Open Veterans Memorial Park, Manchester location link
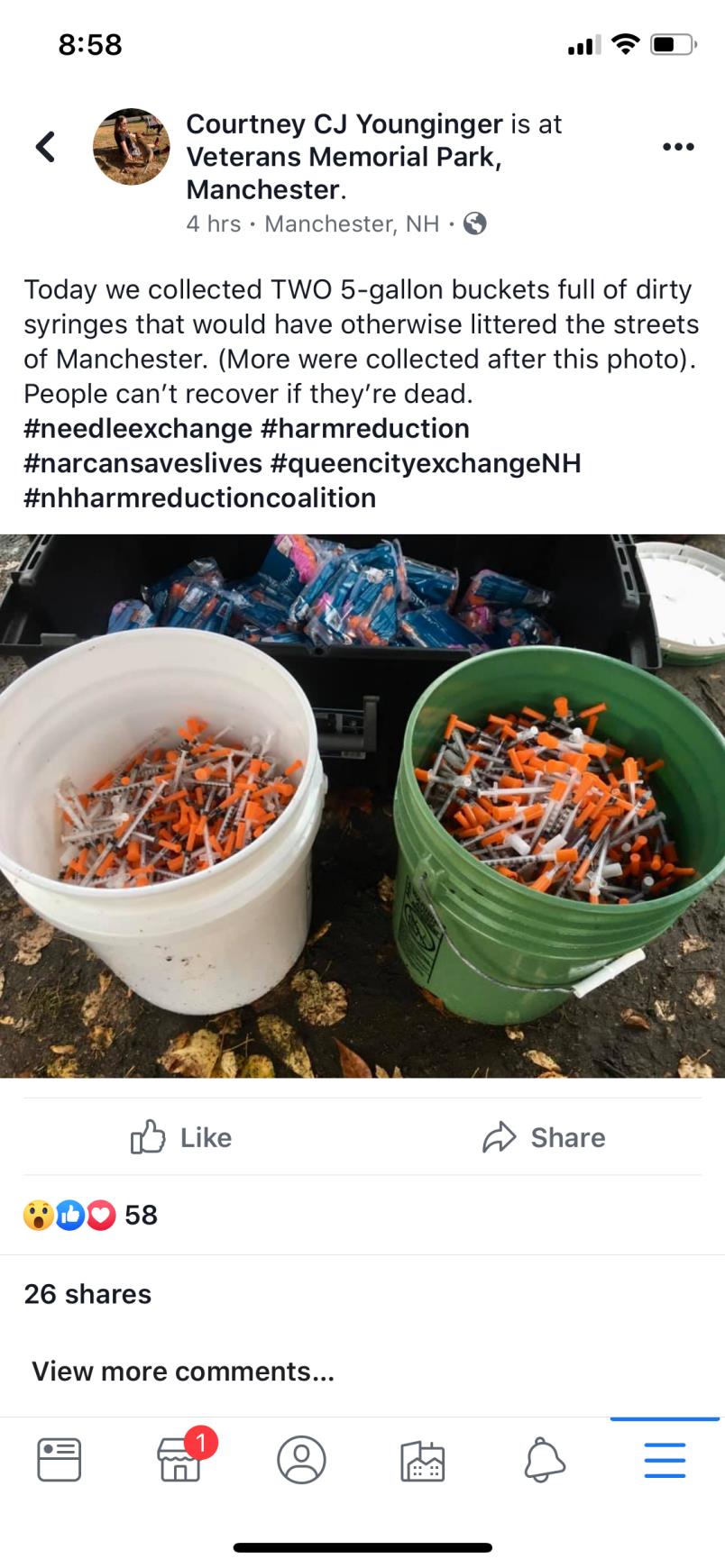The height and width of the screenshot is (1568, 725). click(344, 173)
